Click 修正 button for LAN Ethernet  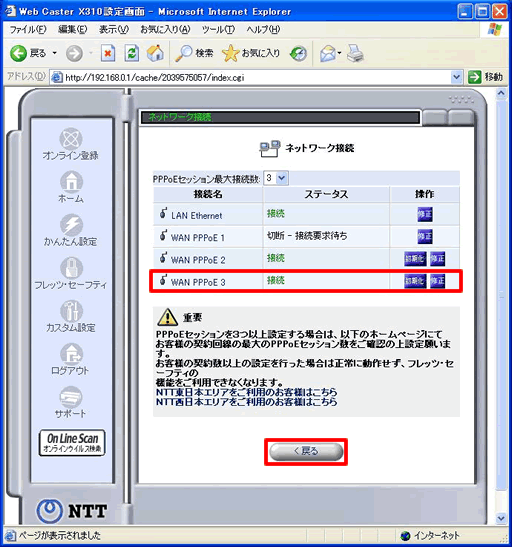pyautogui.click(x=425, y=214)
